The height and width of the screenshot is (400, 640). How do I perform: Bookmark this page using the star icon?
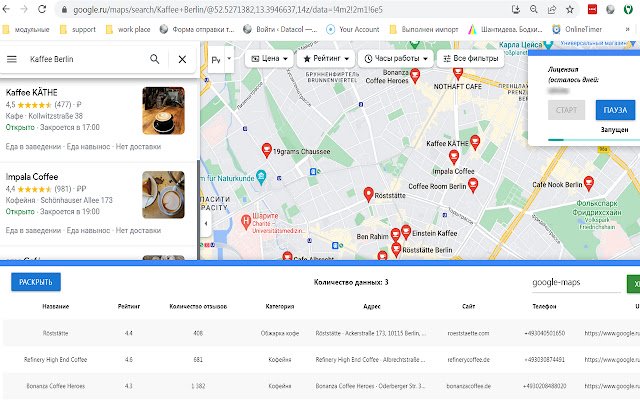click(570, 9)
